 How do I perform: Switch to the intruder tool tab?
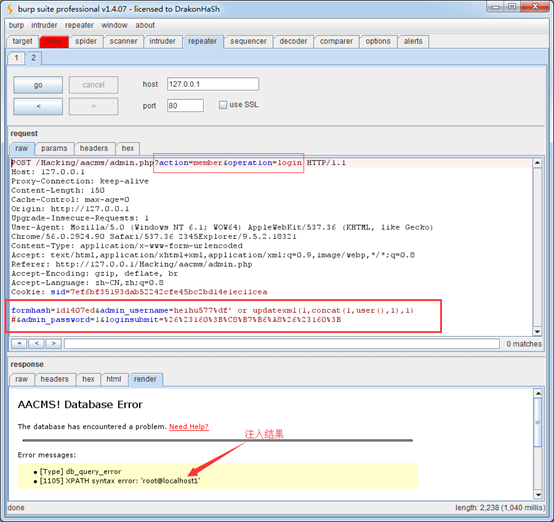click(162, 41)
